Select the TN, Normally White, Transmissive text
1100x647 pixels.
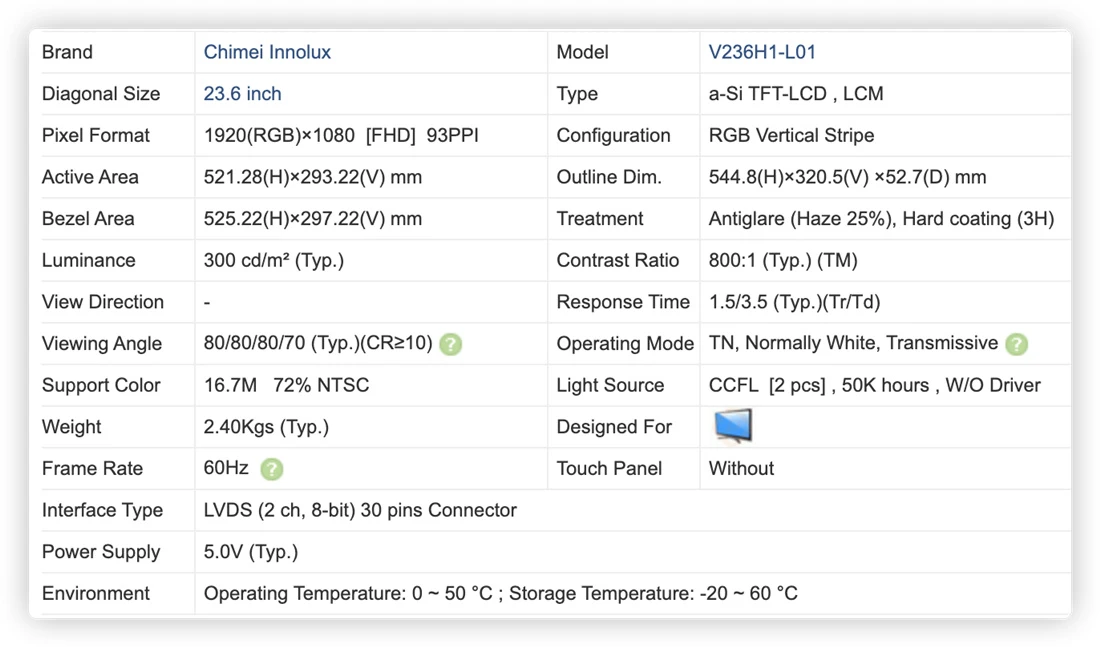click(x=853, y=343)
